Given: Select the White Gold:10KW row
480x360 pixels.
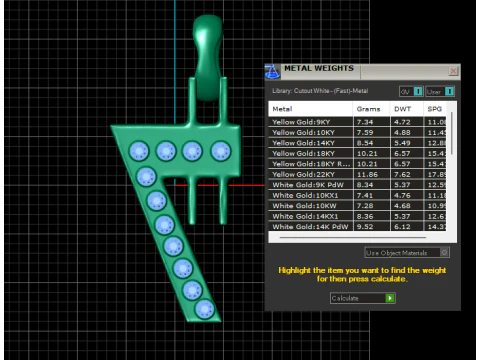Looking at the screenshot, I should [x=357, y=206].
